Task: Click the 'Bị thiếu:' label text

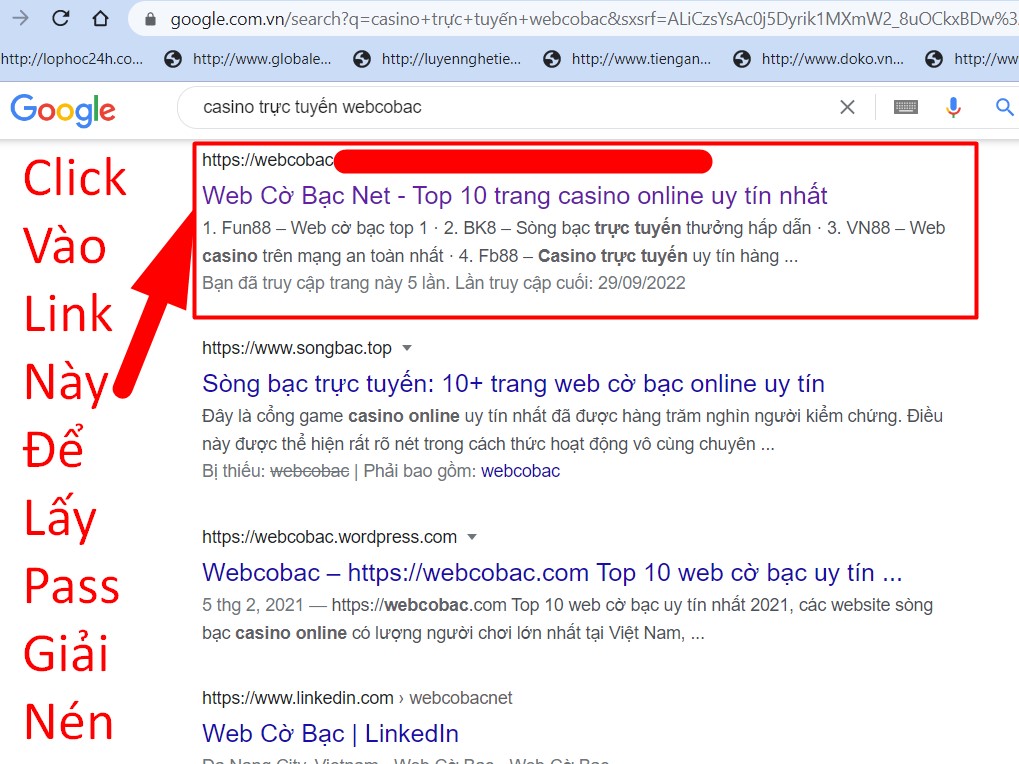Action: coord(234,471)
